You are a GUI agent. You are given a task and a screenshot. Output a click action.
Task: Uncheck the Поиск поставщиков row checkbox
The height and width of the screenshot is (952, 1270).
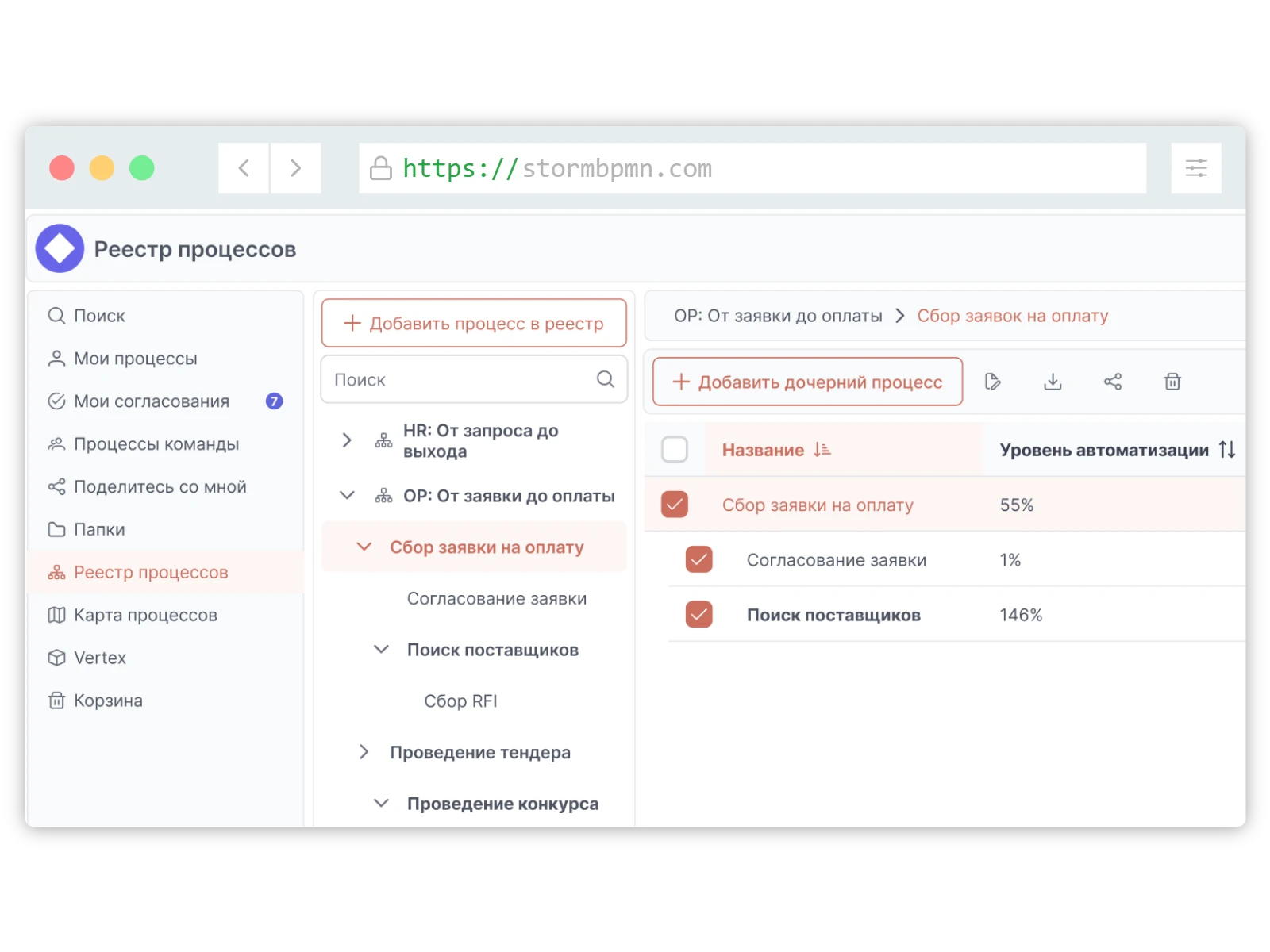point(698,615)
